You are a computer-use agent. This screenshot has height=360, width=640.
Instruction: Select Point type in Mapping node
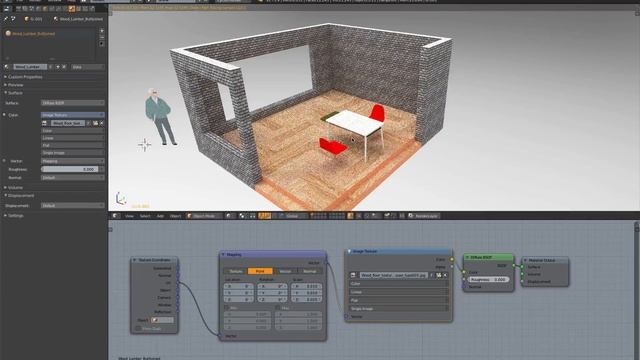coord(260,271)
